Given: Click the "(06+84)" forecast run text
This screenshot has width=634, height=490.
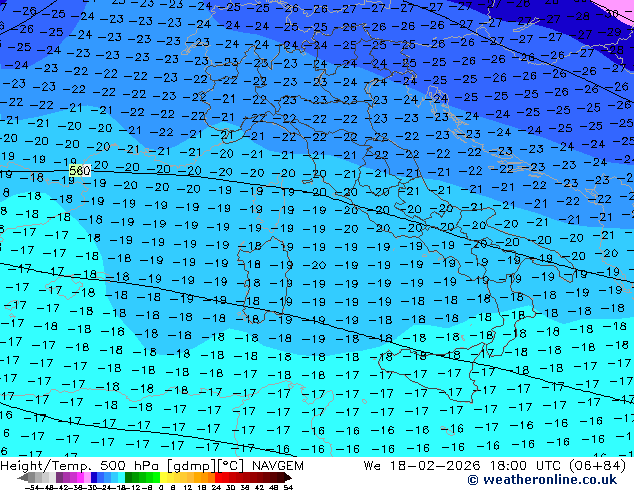Looking at the screenshot, I should tap(598, 466).
